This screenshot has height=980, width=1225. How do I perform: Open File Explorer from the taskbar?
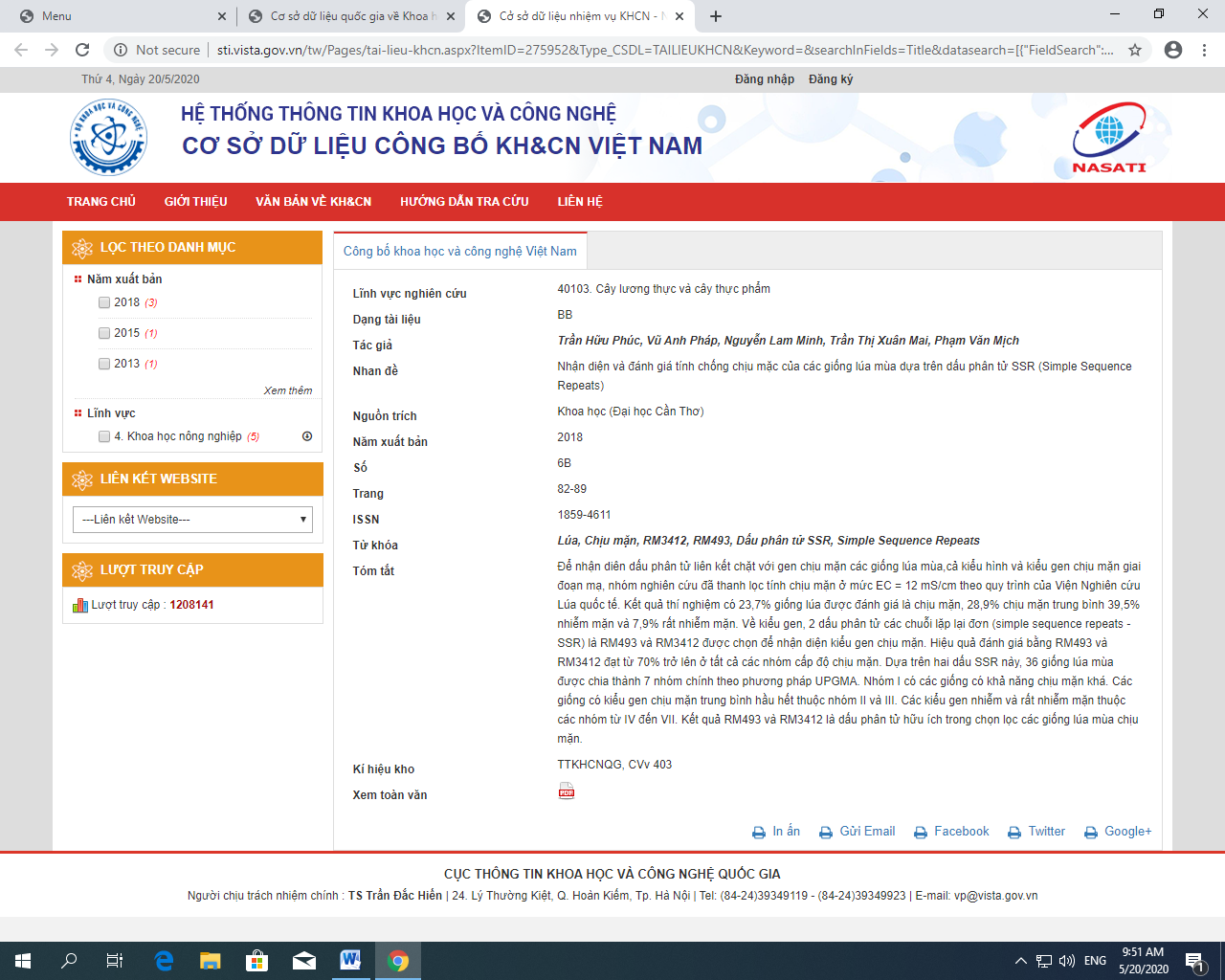click(210, 960)
